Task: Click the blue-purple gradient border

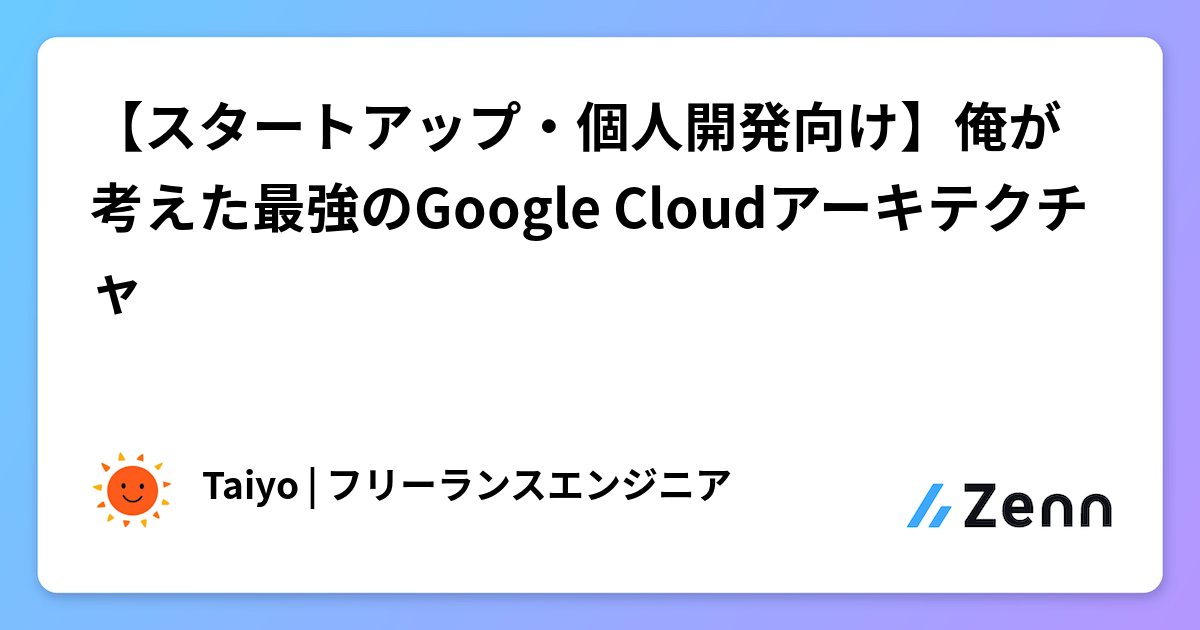Action: point(600,17)
